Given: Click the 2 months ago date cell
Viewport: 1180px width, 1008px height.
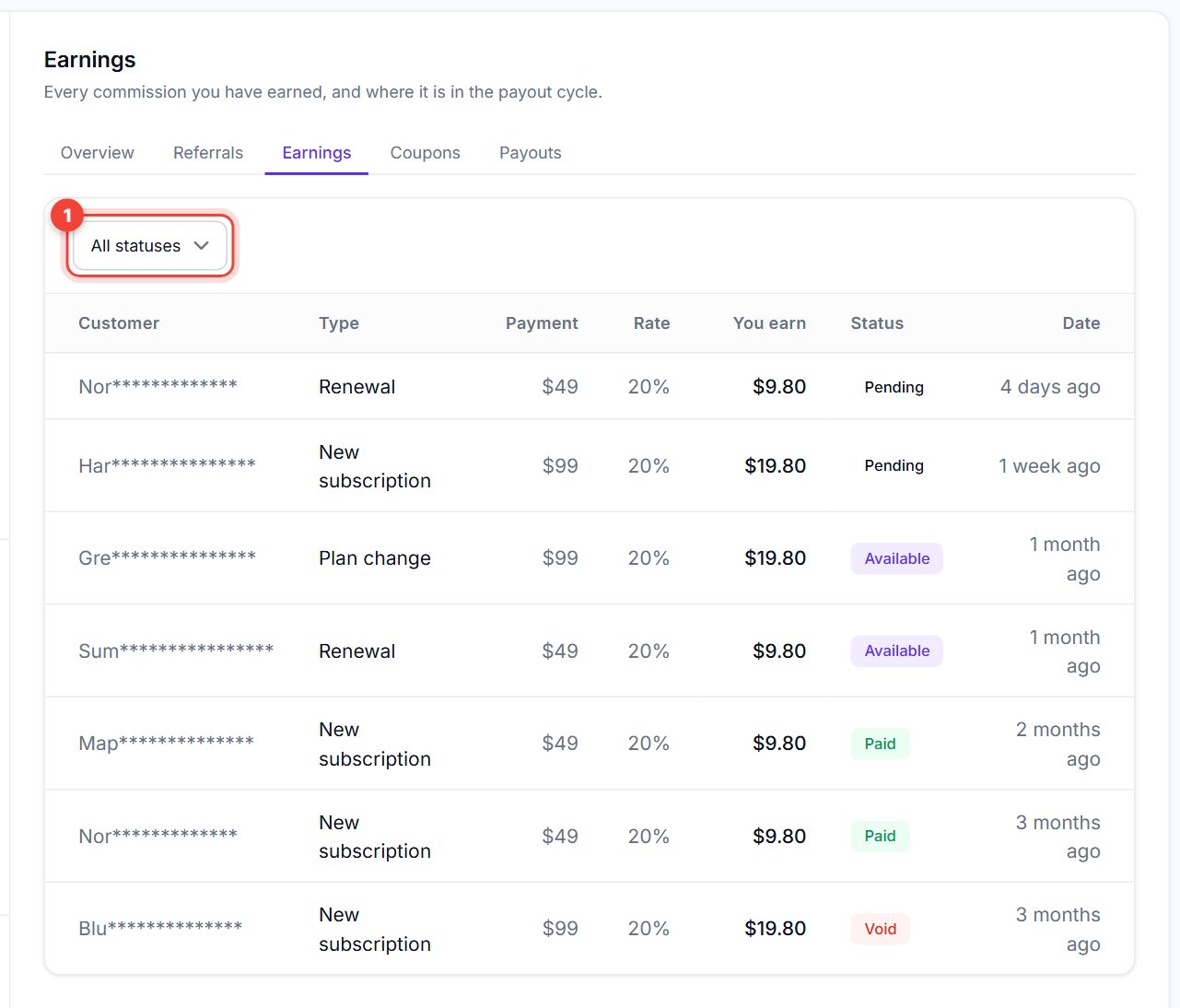Looking at the screenshot, I should pos(1058,744).
